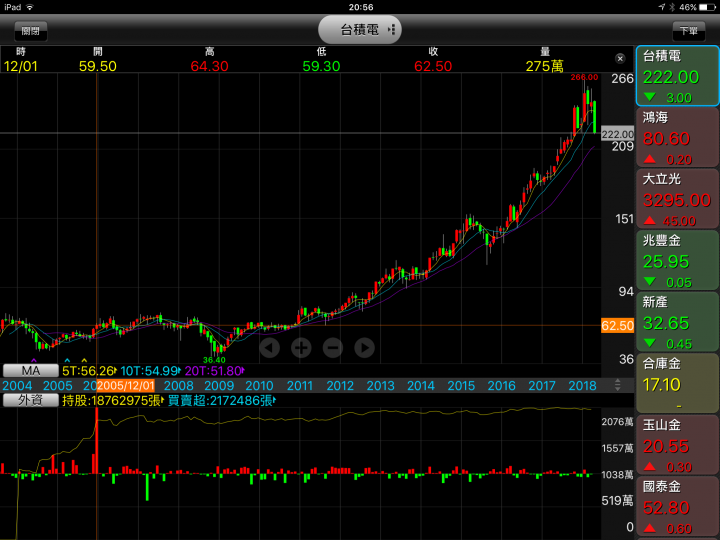Zoom in with the plus button
The image size is (720, 540).
coord(301,348)
